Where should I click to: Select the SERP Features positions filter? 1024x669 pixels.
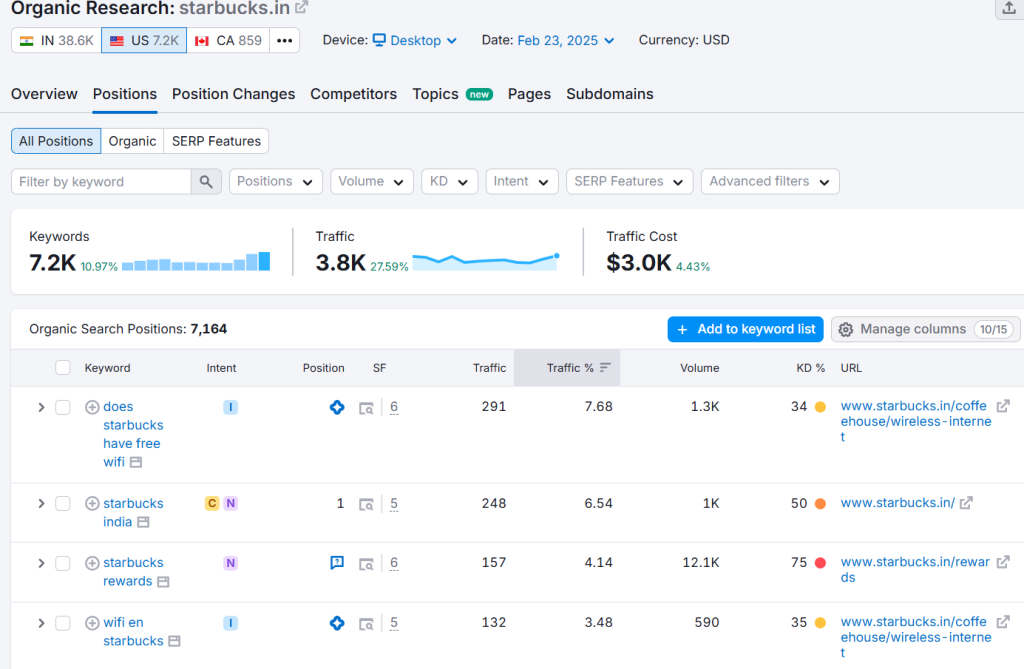click(216, 141)
